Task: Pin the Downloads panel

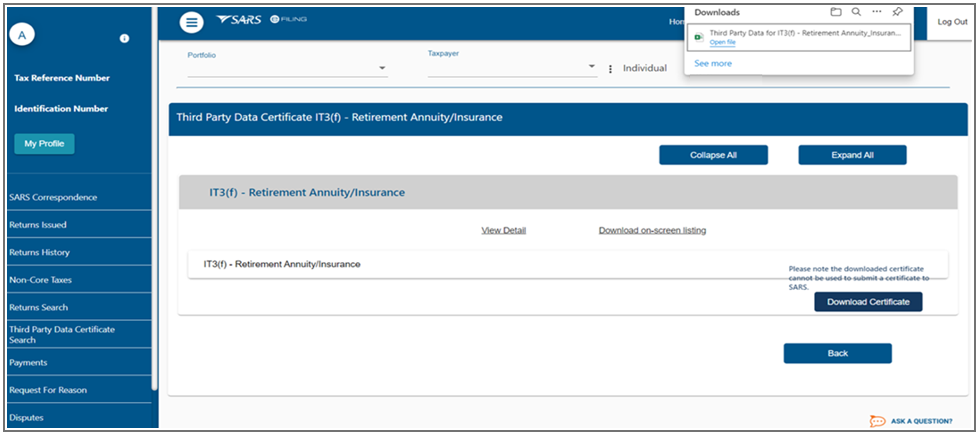Action: (x=897, y=12)
